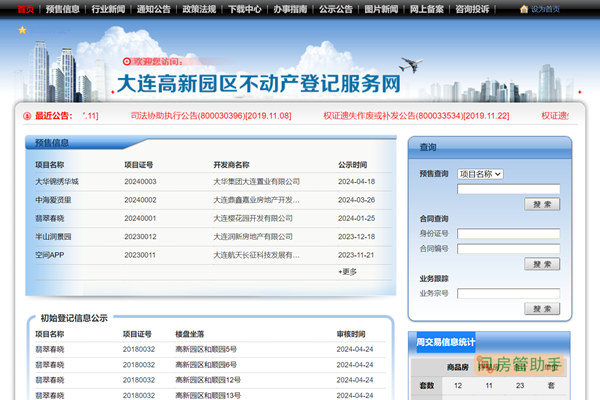Click 搜索 button under 业务跟踪
600x400 pixels.
pos(542,309)
